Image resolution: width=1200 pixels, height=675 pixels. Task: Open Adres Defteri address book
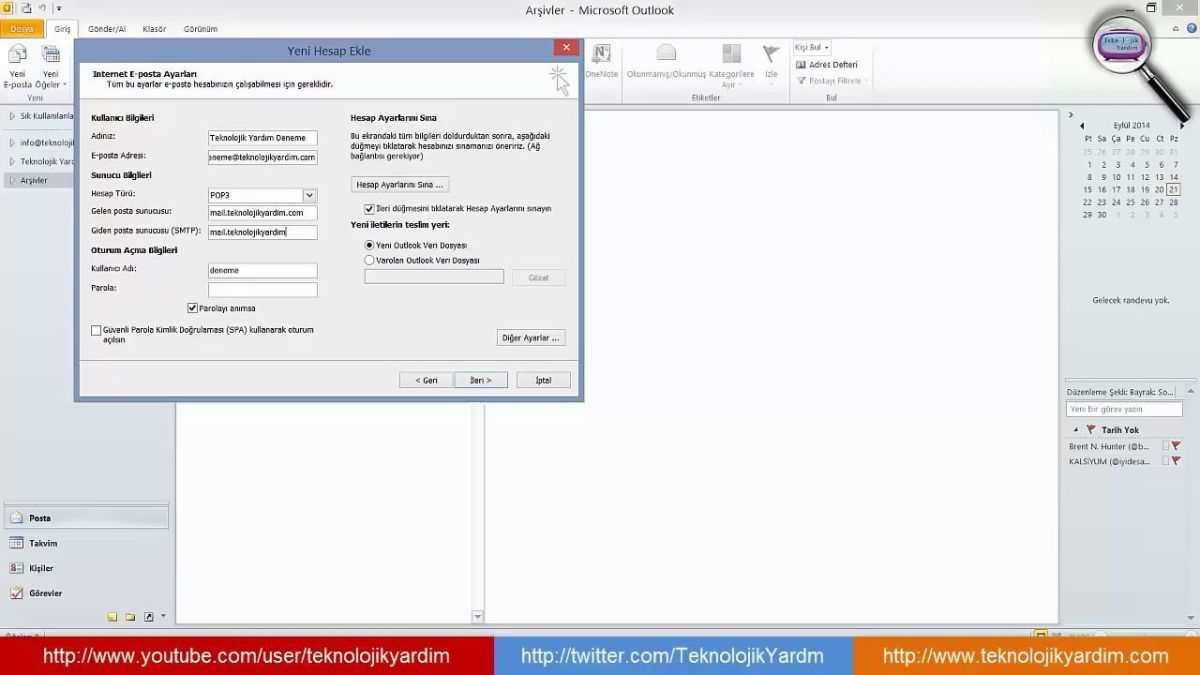[827, 65]
